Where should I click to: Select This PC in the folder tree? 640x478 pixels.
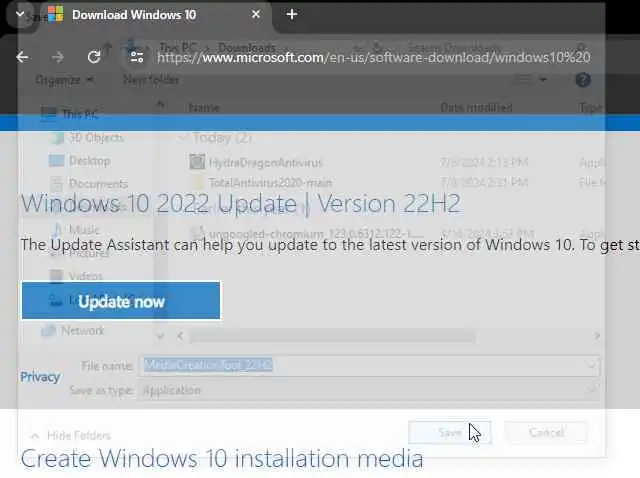tap(70, 115)
